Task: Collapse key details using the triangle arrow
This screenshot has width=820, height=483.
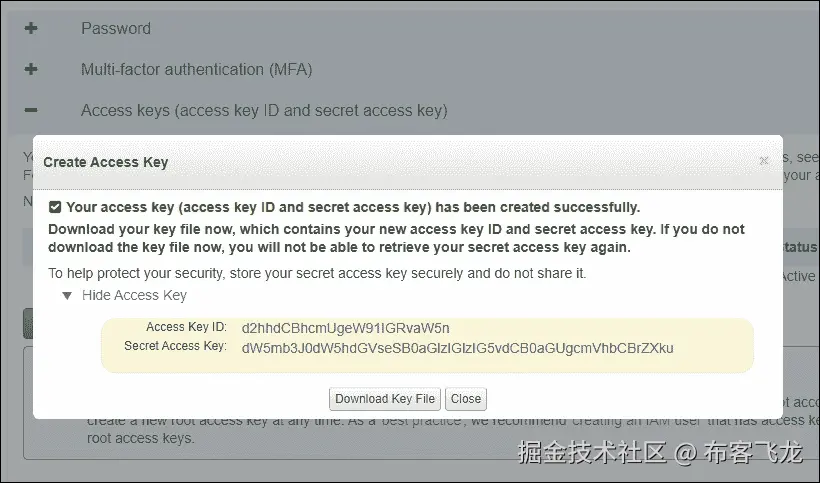Action: [67, 296]
